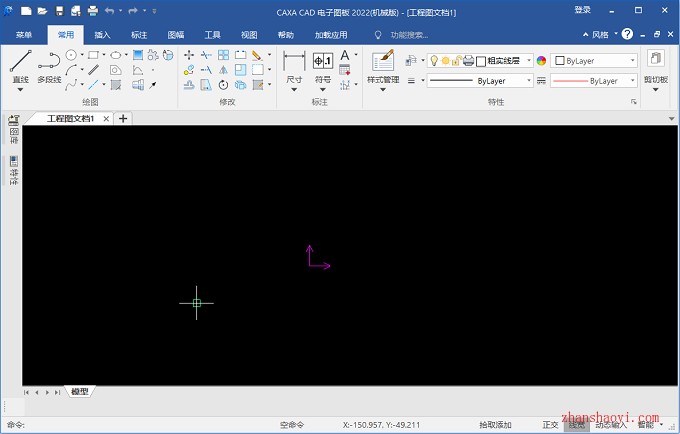Pick the ellipse drawing tool

(x=115, y=55)
